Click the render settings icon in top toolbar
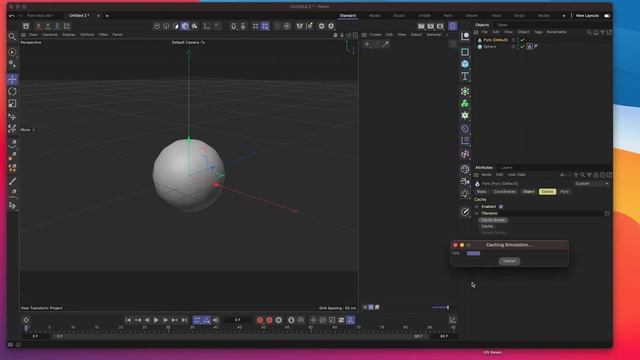640x360 pixels. [440, 26]
